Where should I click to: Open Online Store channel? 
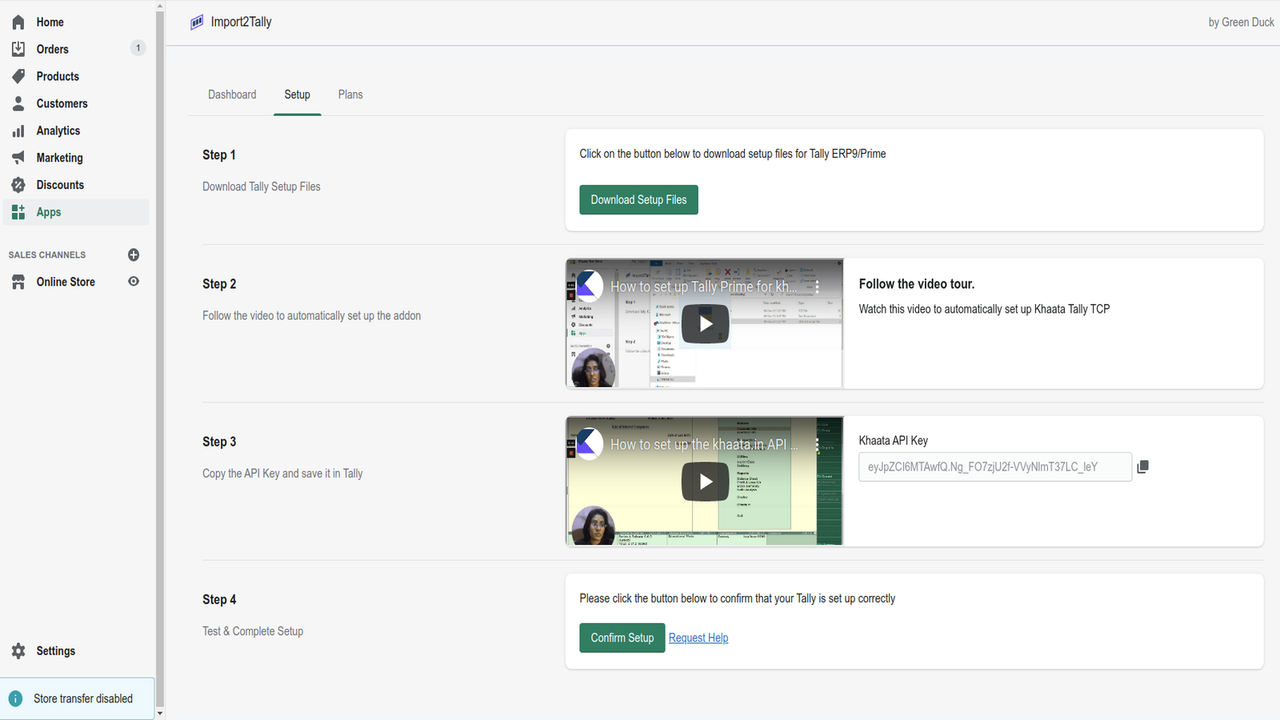point(66,282)
